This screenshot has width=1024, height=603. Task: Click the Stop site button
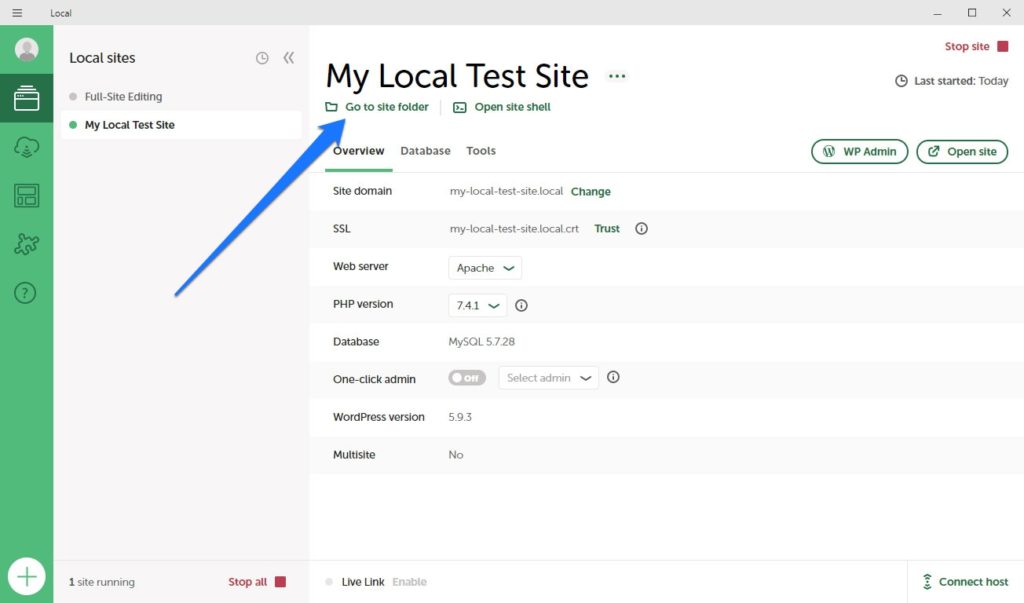tap(976, 47)
